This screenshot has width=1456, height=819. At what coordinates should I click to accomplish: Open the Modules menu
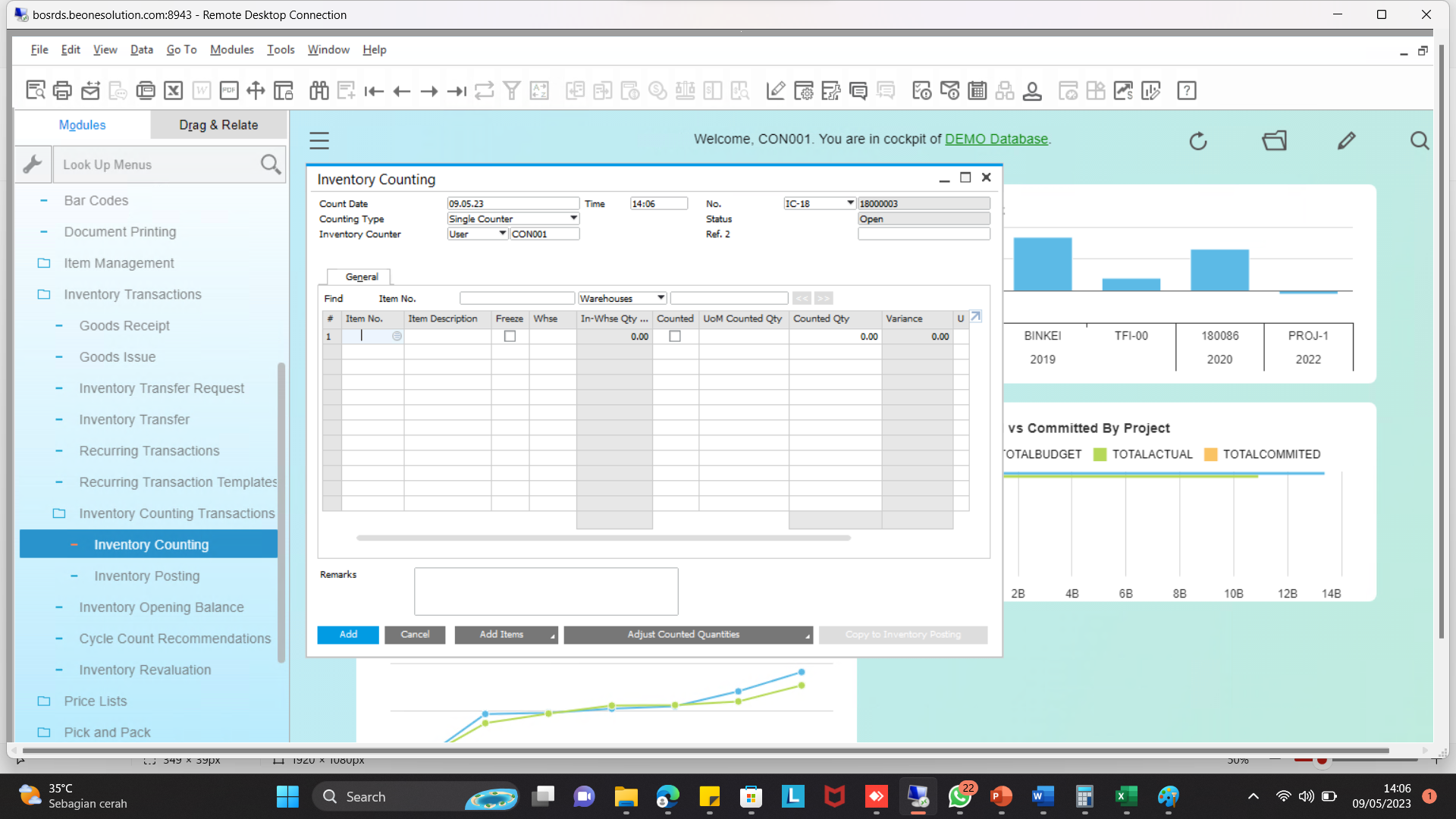[231, 50]
